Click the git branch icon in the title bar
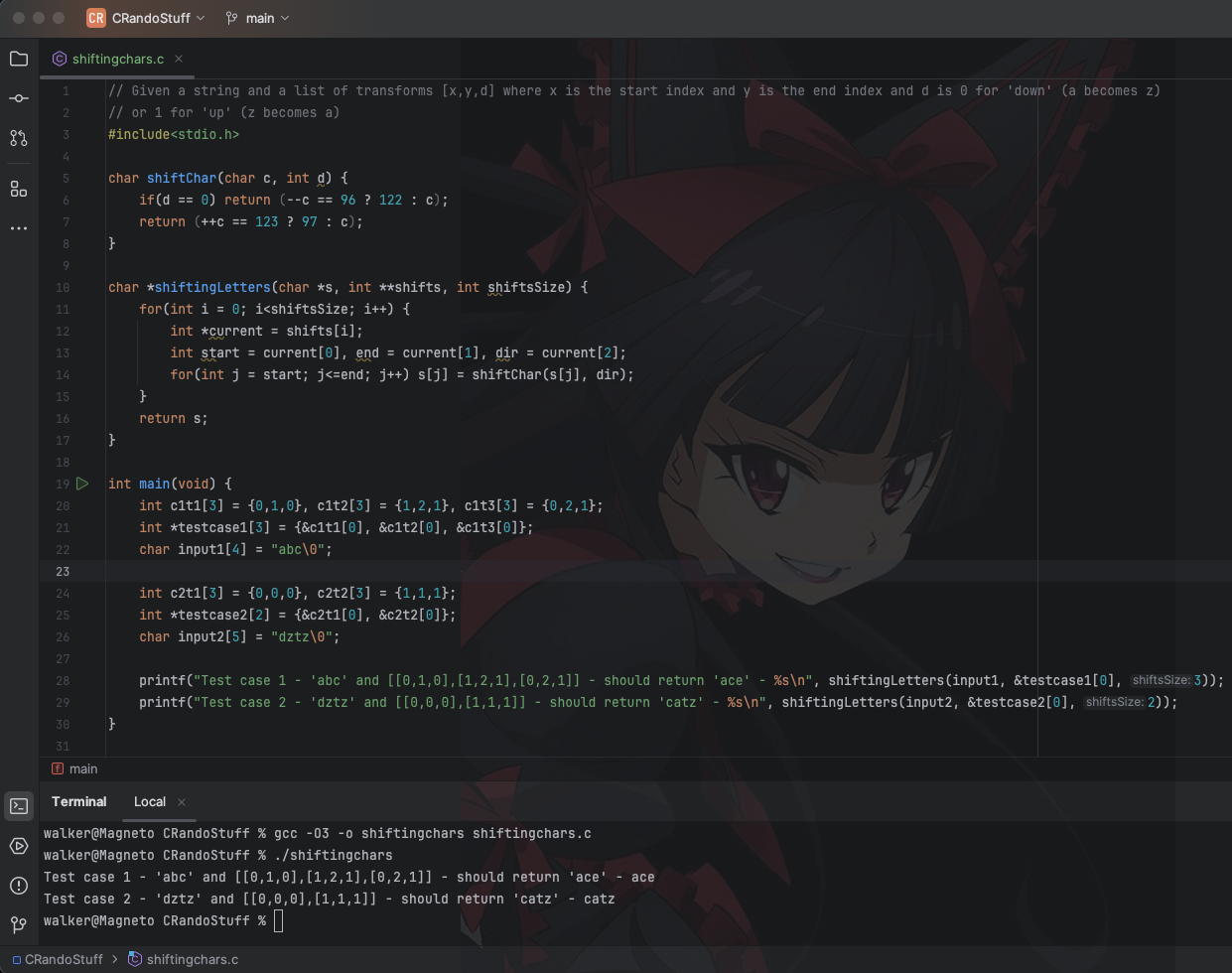 click(231, 18)
